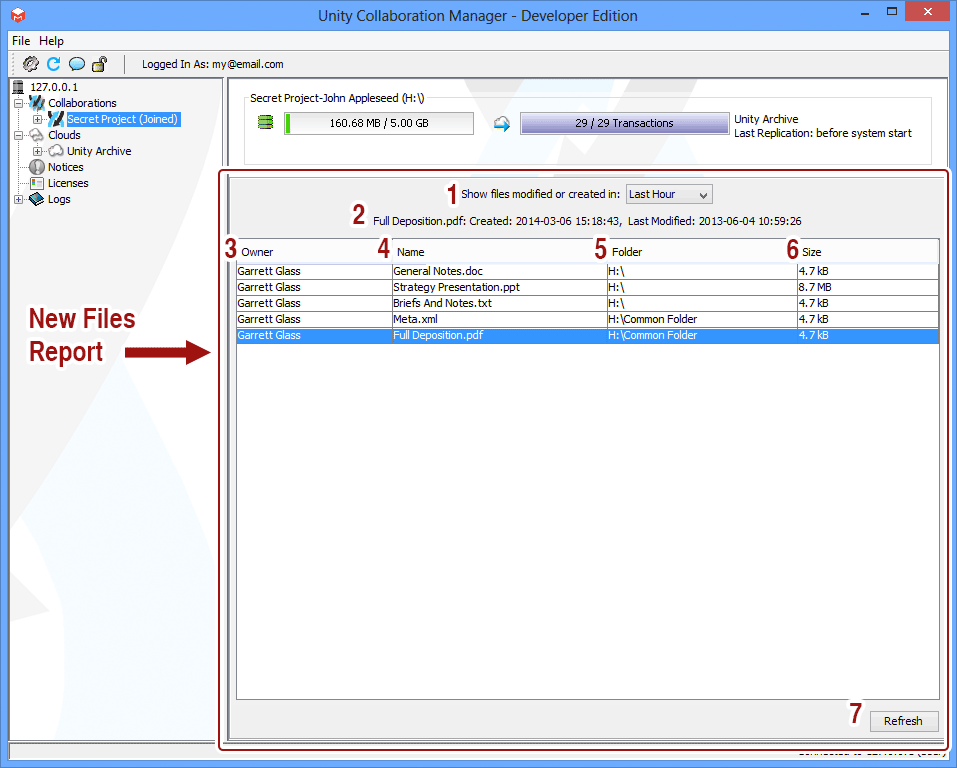957x768 pixels.
Task: Select the 127.0.0.1 root node label
Action: (54, 87)
